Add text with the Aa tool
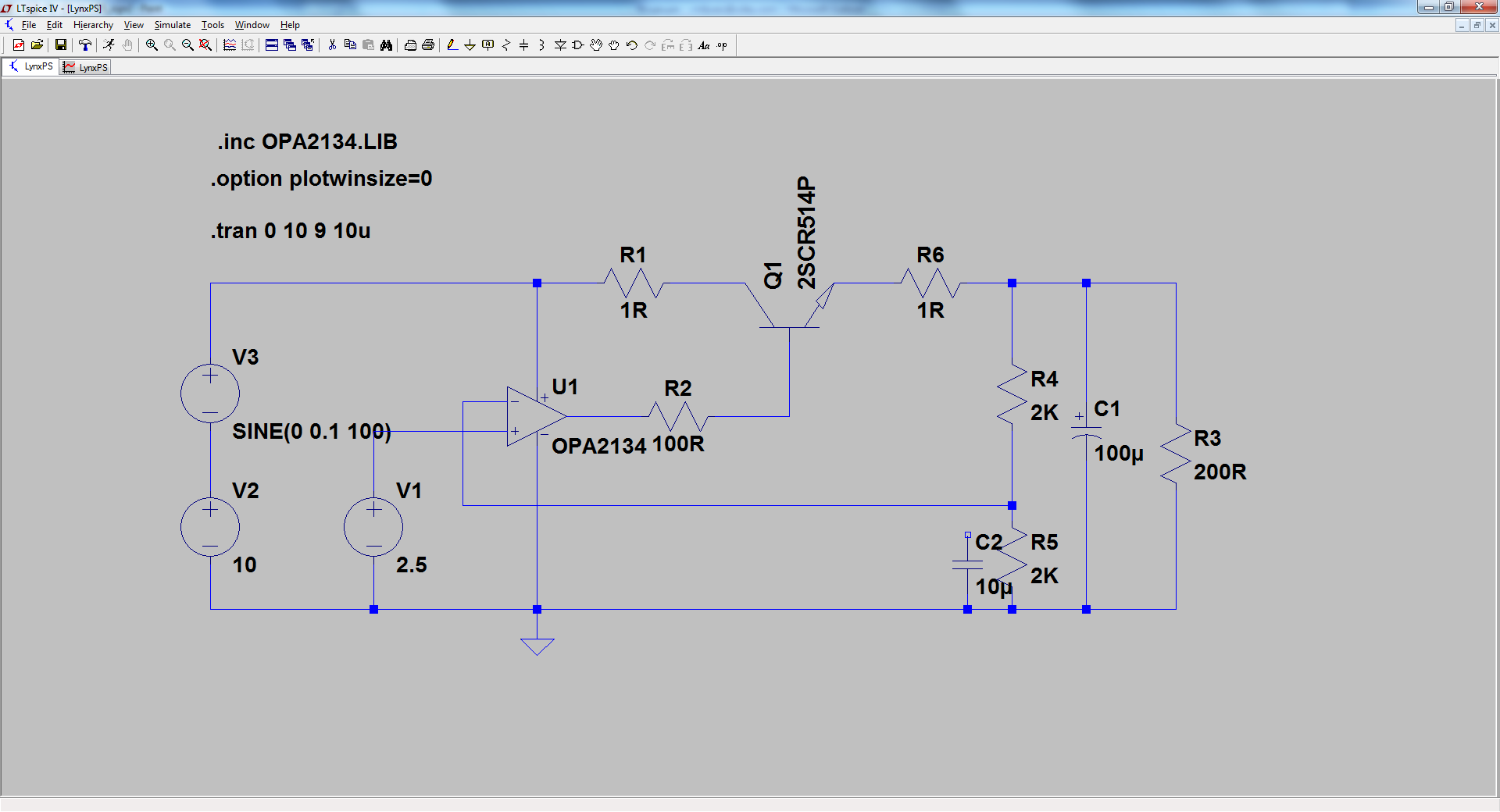The height and width of the screenshot is (812, 1500). tap(704, 45)
